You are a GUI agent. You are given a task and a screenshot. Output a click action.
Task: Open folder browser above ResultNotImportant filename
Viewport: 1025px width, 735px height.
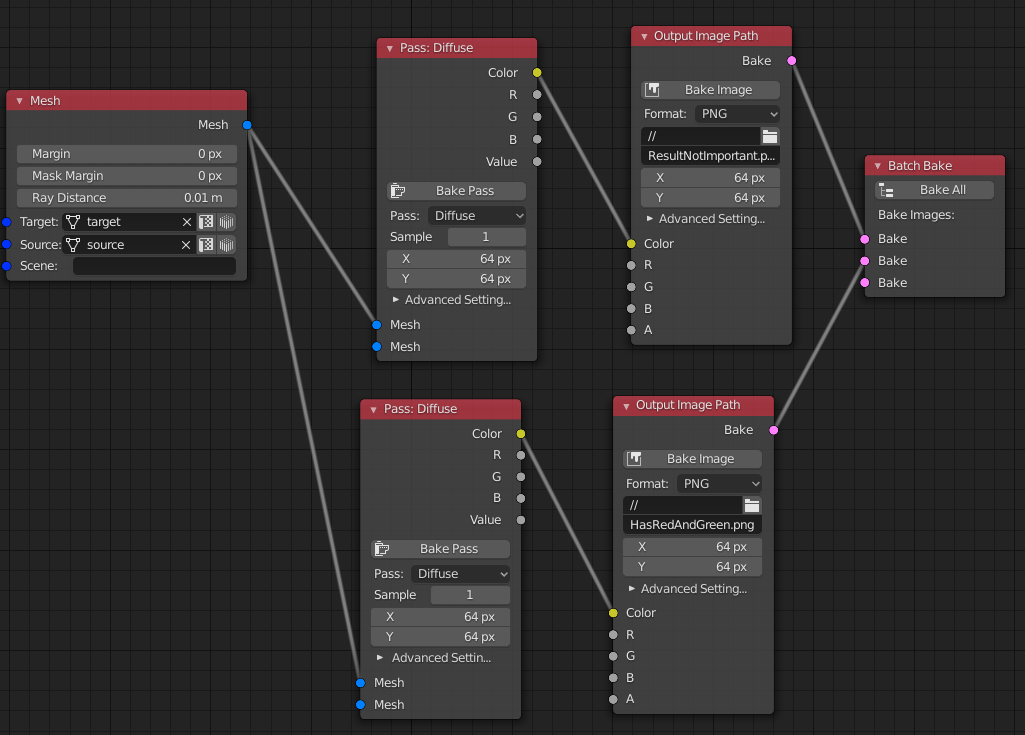770,136
